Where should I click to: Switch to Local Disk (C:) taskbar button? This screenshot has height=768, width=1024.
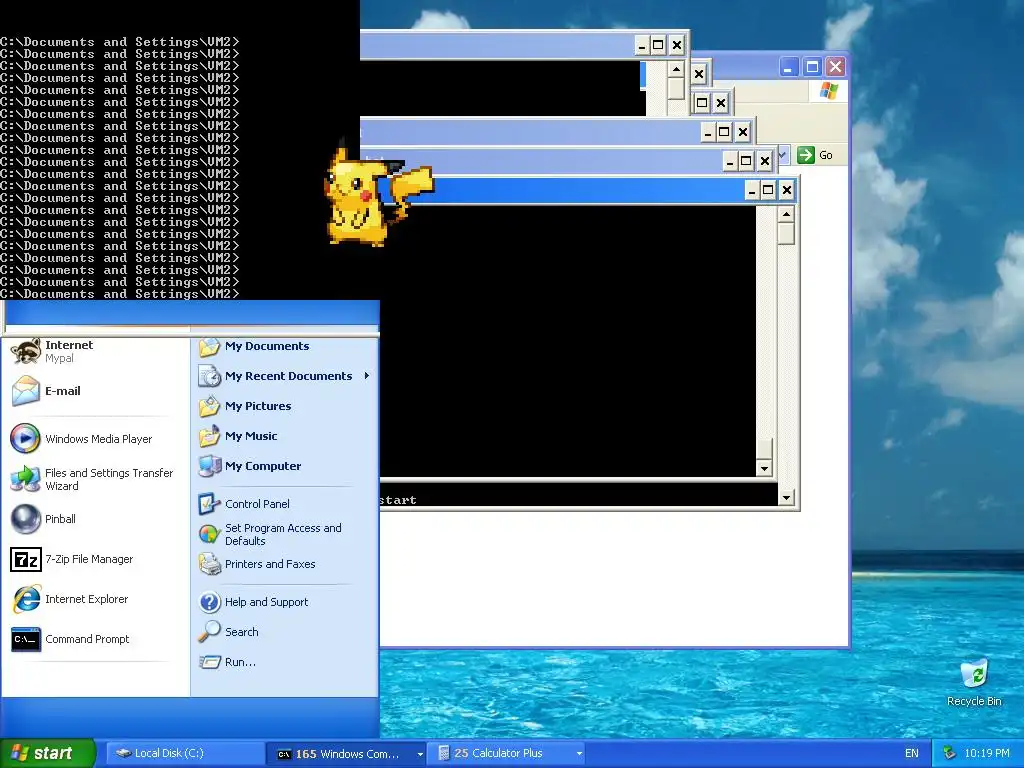[183, 753]
